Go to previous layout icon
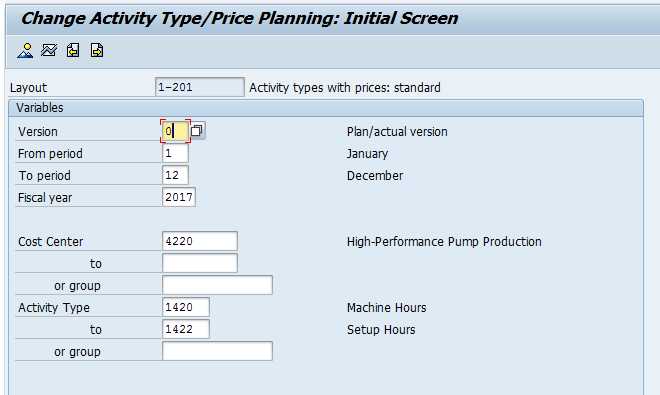 click(x=73, y=51)
